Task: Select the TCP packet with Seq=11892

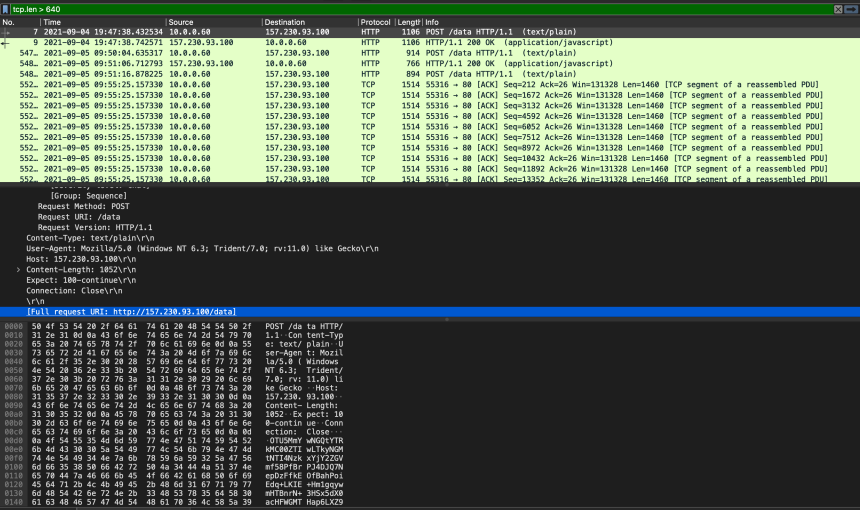Action: pyautogui.click(x=430, y=169)
